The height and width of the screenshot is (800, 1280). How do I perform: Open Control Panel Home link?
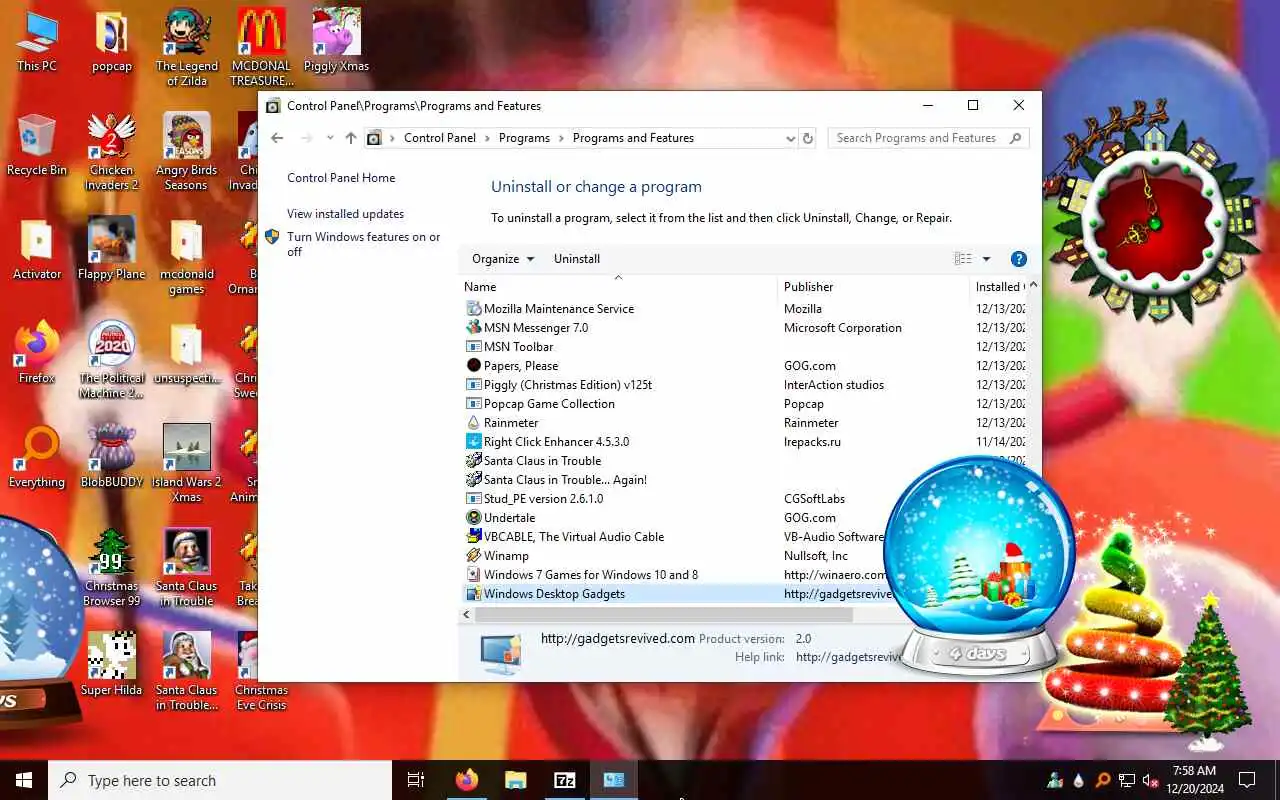341,178
